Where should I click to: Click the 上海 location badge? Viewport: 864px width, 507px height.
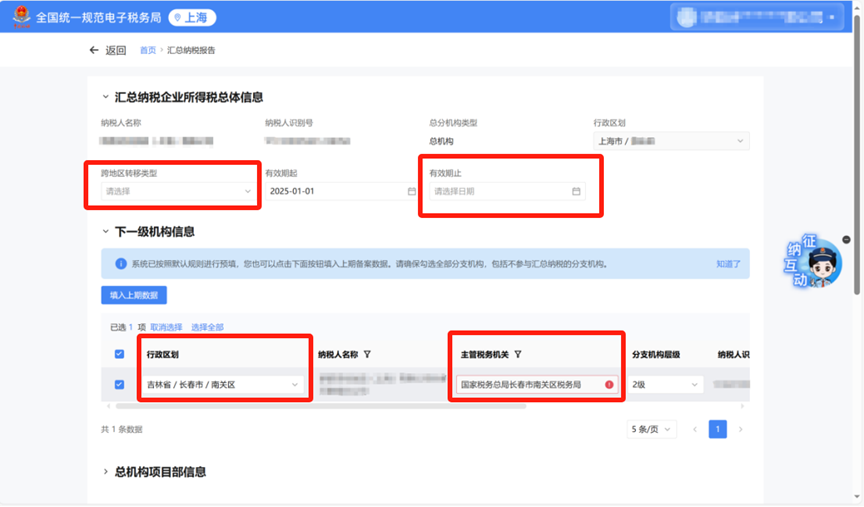192,18
